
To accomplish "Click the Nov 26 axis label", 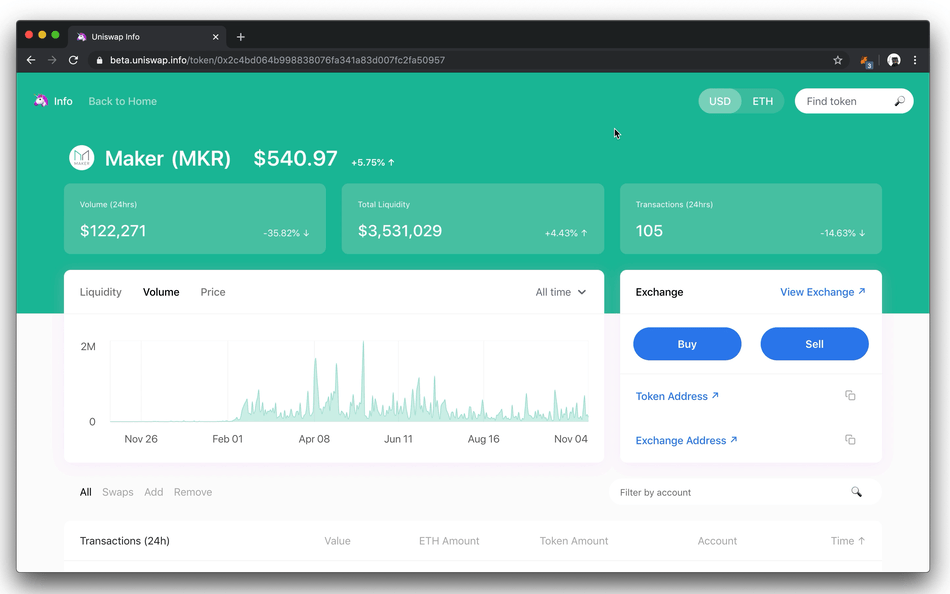I will click(141, 439).
